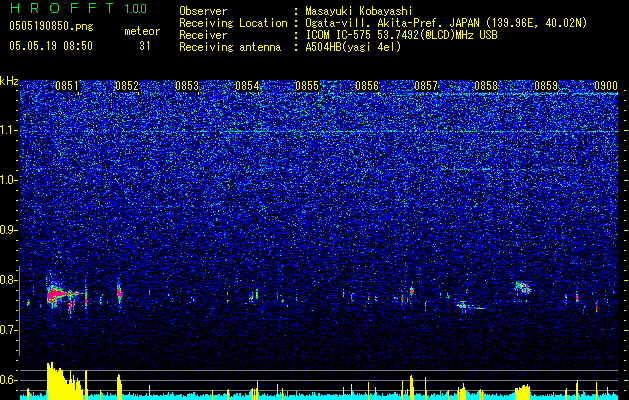Click the HROFFT 1.00 program title
Screen dimensions: 629x400
[x=78, y=8]
